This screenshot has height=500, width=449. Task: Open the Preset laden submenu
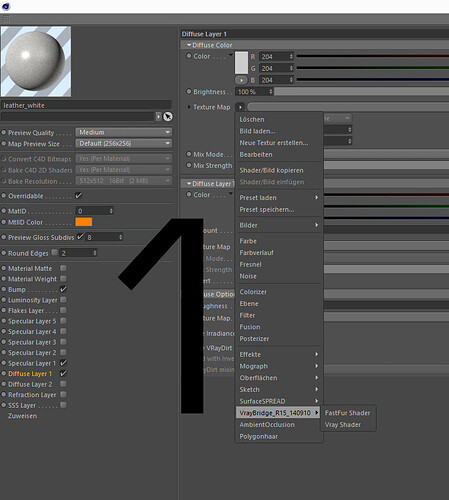click(x=279, y=198)
